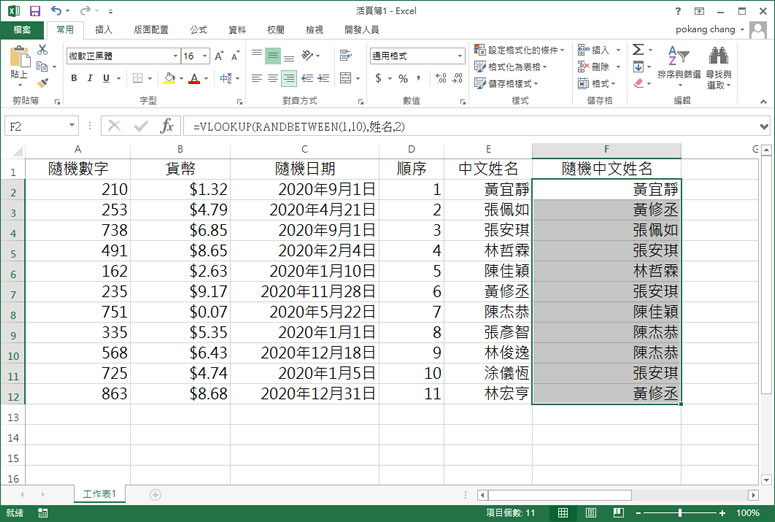Toggle Italic formatting
The width and height of the screenshot is (775, 522).
pos(89,78)
